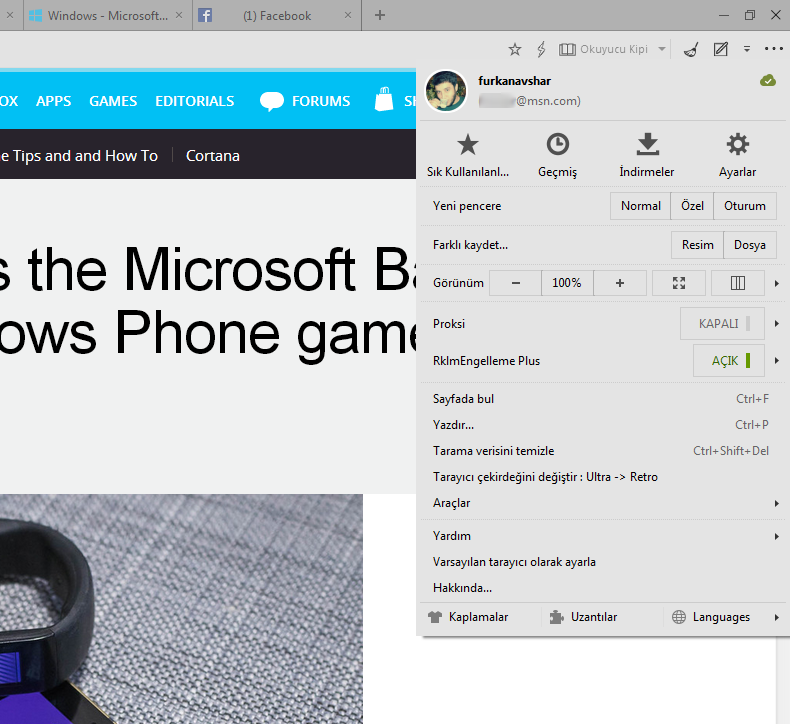Open the note edit pencil icon
Screen dimensions: 790x724
pyautogui.click(x=720, y=49)
